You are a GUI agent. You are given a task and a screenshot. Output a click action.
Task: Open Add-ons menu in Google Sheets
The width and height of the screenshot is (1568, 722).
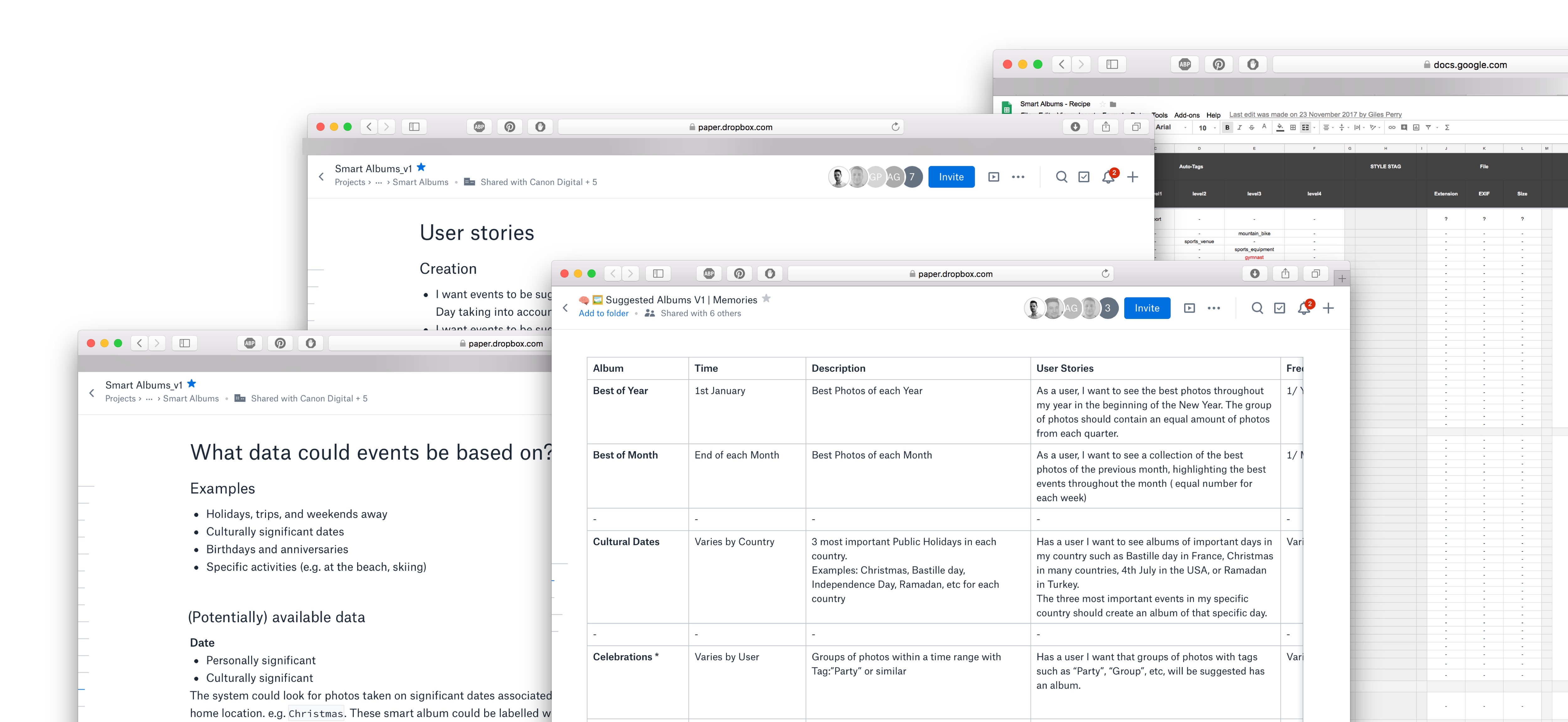click(x=1187, y=115)
